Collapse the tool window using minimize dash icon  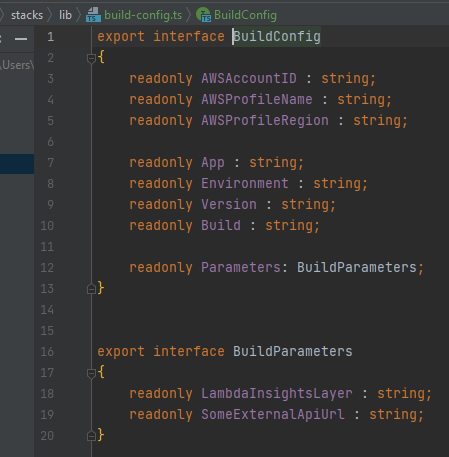(x=21, y=39)
